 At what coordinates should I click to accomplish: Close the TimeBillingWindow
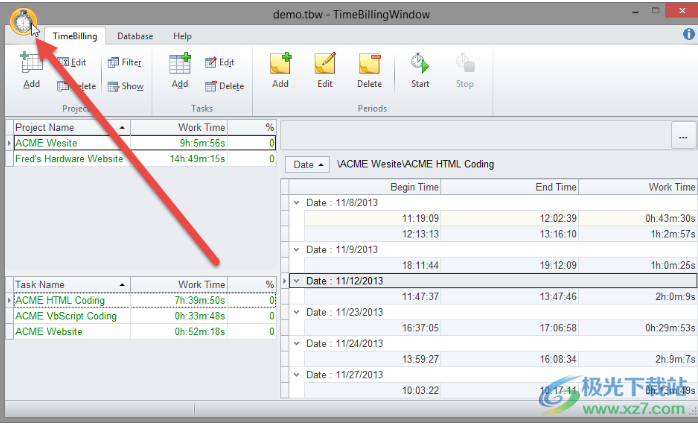click(682, 11)
